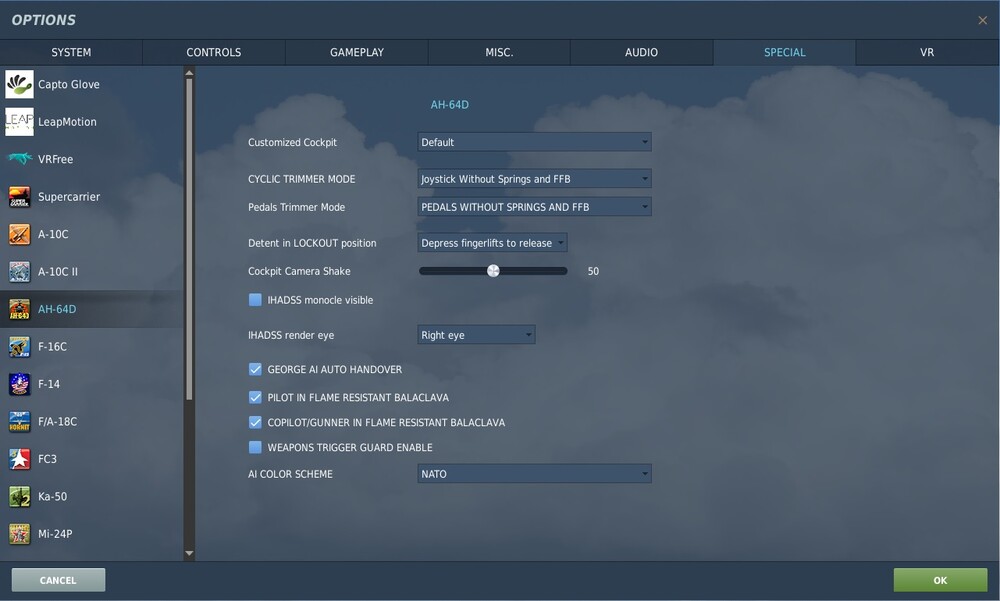Click the Supercarrier module icon
Viewport: 1000px width, 601px height.
19,197
